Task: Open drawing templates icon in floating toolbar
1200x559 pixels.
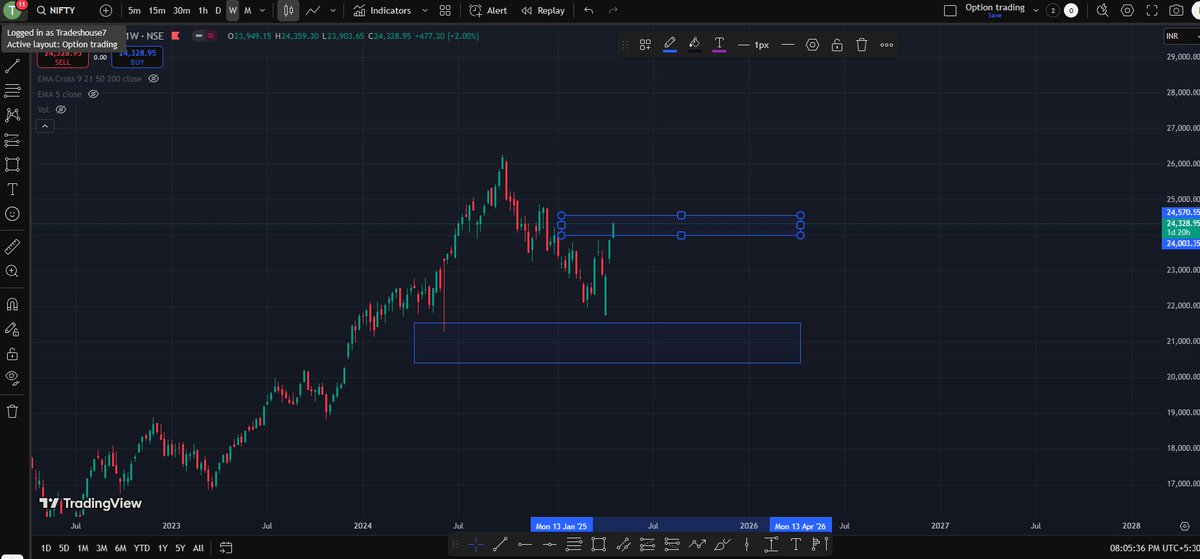Action: tap(645, 45)
